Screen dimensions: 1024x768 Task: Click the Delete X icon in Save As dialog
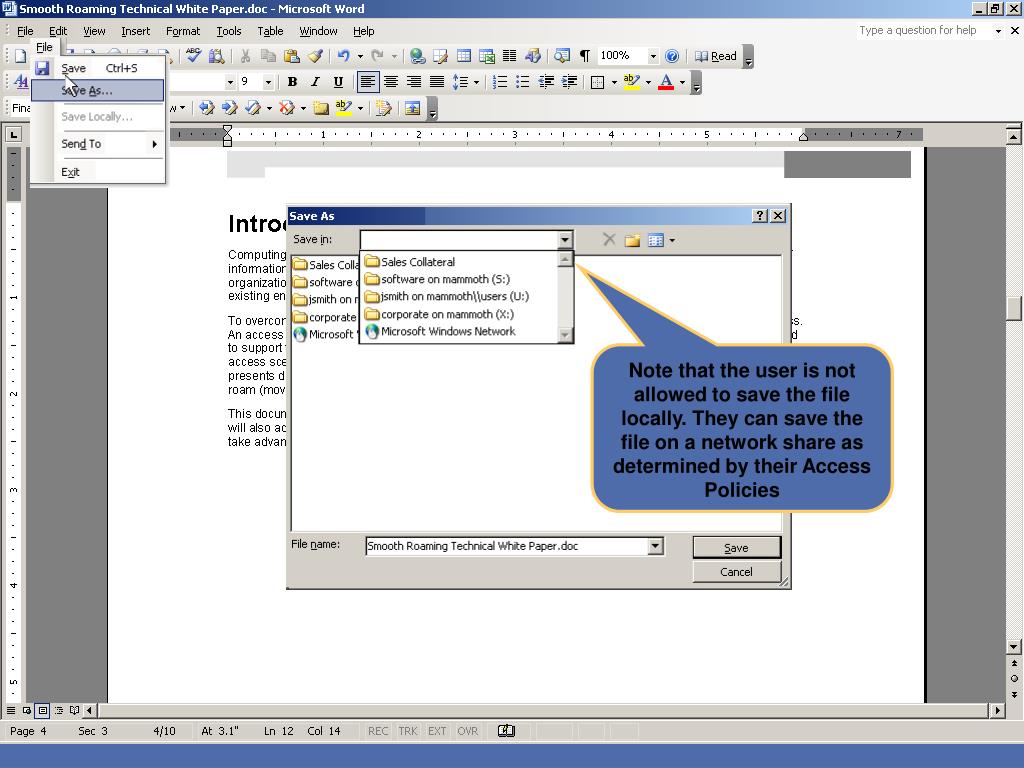pos(609,240)
